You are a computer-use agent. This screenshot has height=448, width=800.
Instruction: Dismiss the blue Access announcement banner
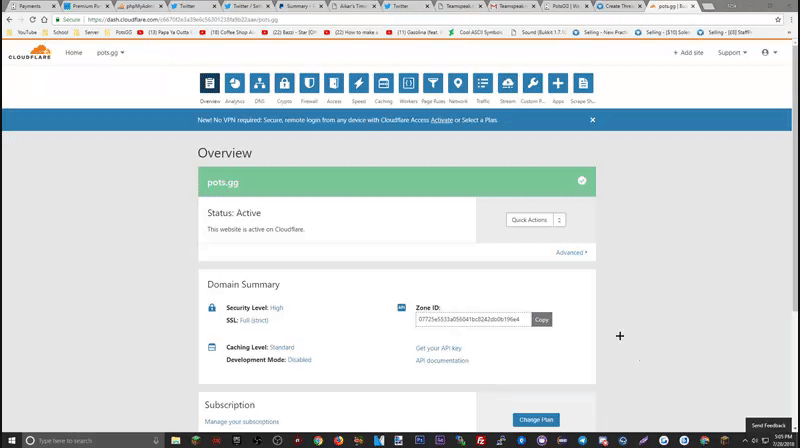[592, 120]
